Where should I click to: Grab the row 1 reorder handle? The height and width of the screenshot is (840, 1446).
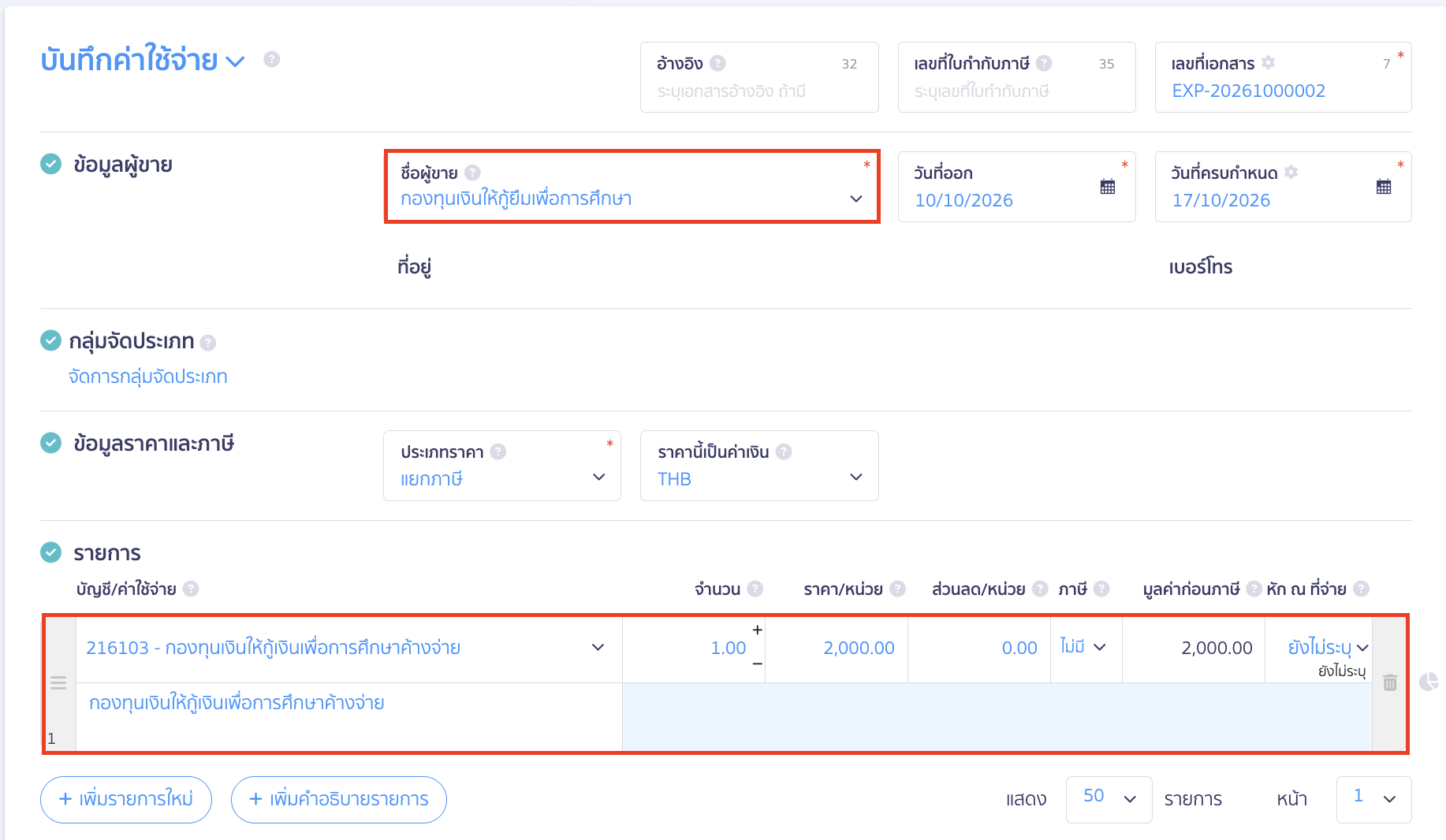58,683
